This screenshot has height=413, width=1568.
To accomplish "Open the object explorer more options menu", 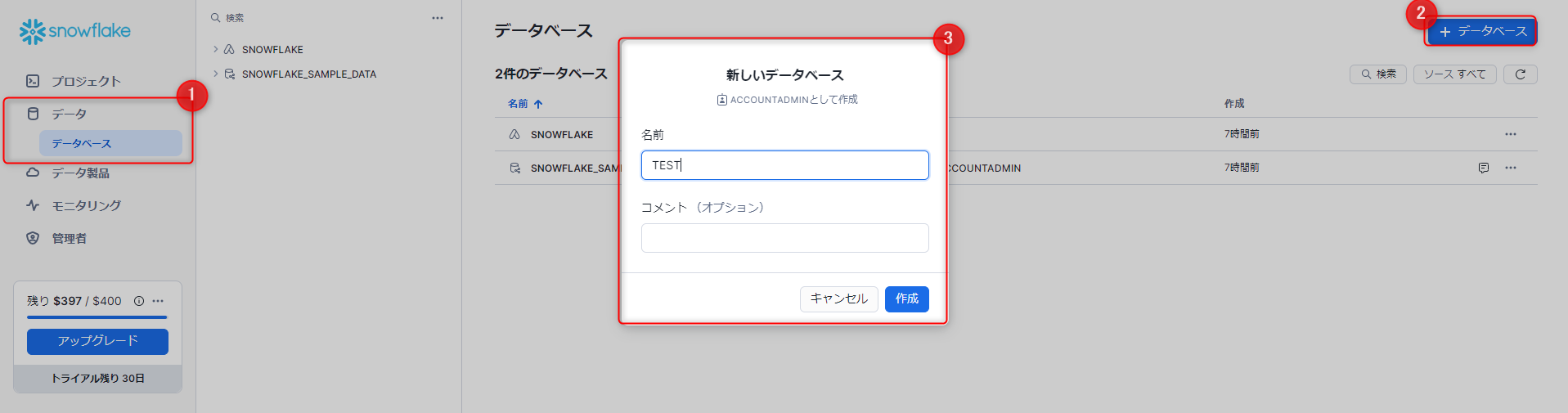I will [438, 17].
